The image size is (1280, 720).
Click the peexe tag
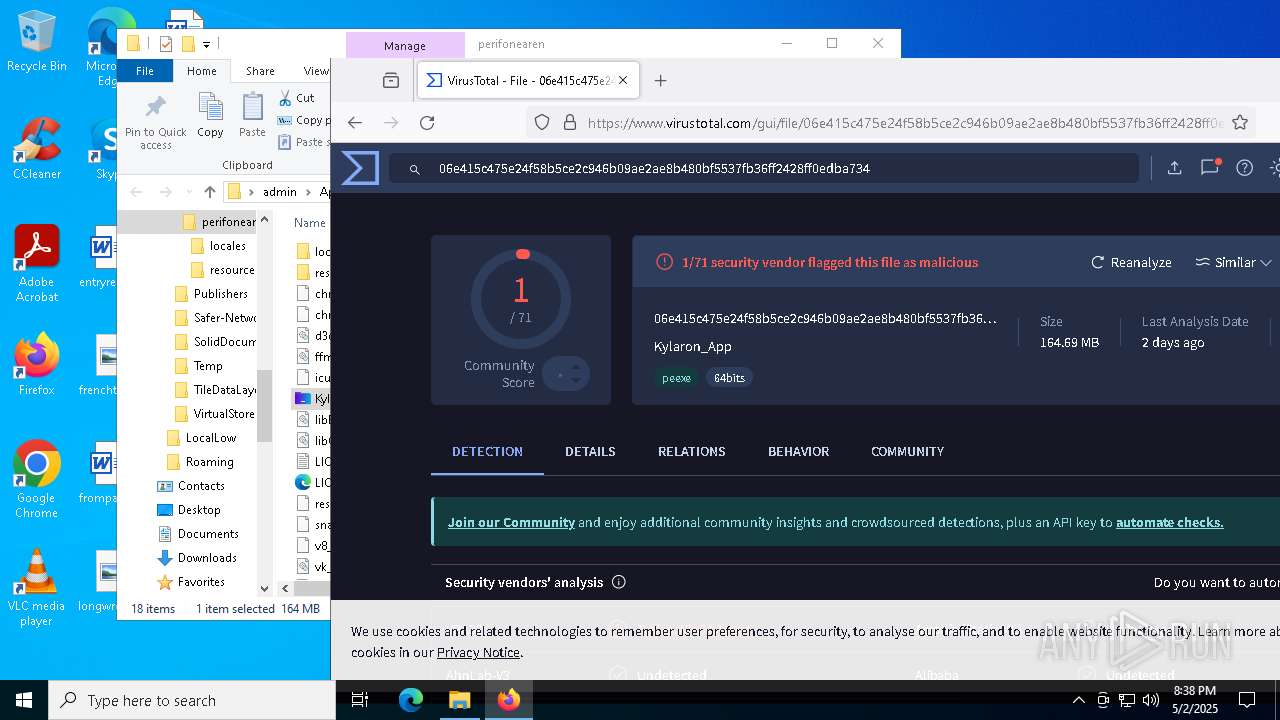click(676, 378)
